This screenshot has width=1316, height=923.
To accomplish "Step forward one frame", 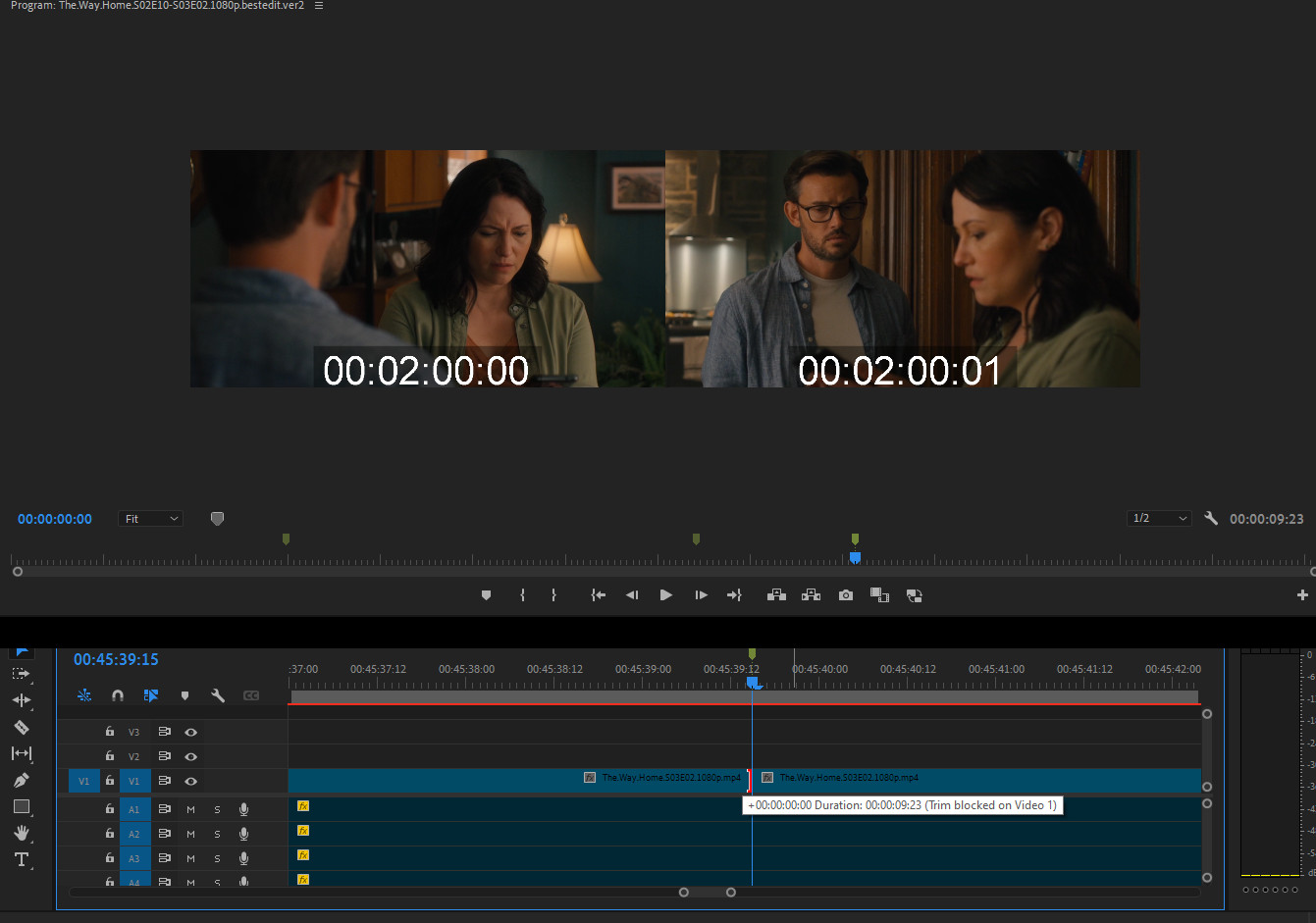I will tap(701, 595).
